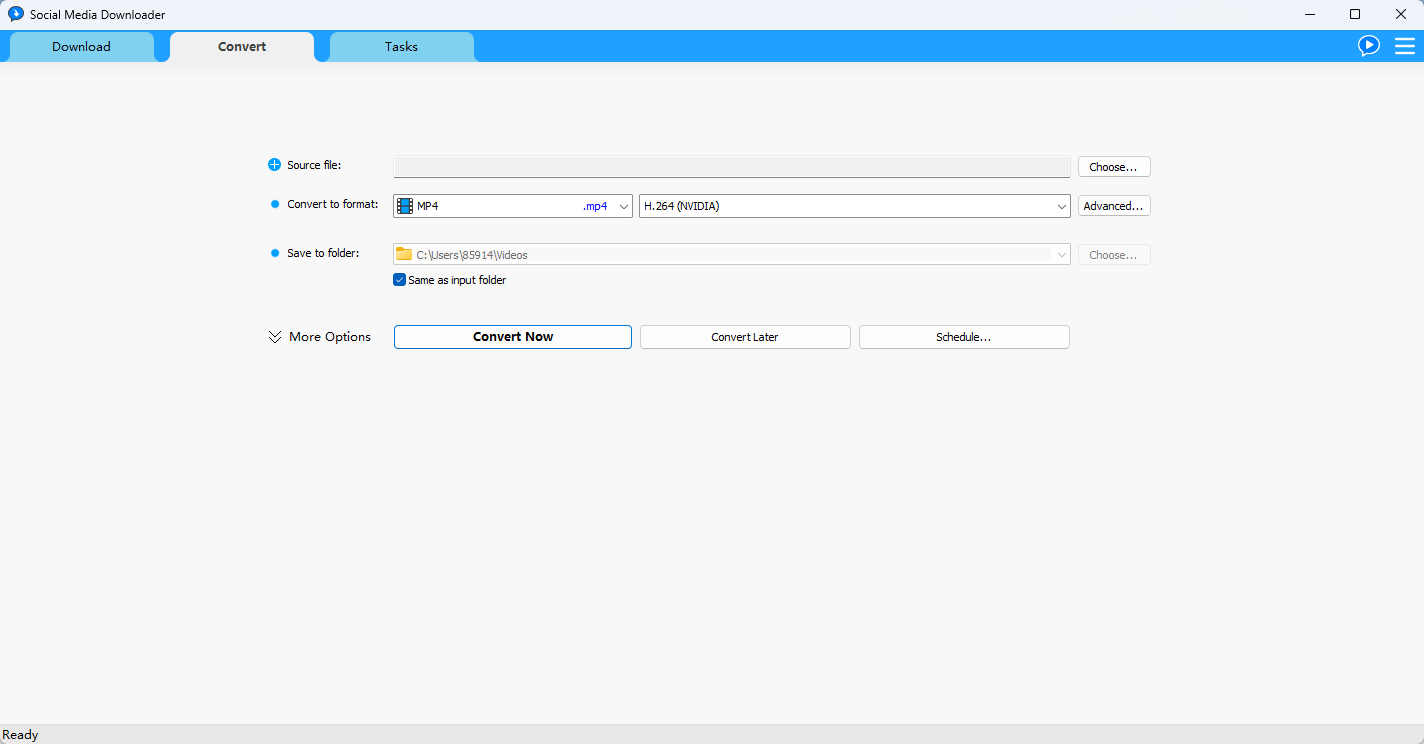Click Convert Now button

pyautogui.click(x=513, y=337)
